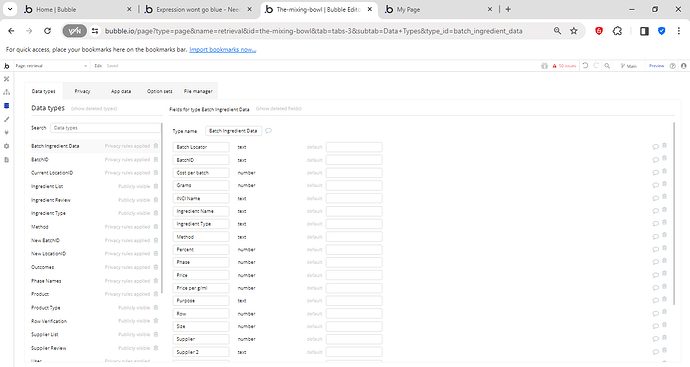
Task: Delete the Grams field
Action: [x=664, y=184]
